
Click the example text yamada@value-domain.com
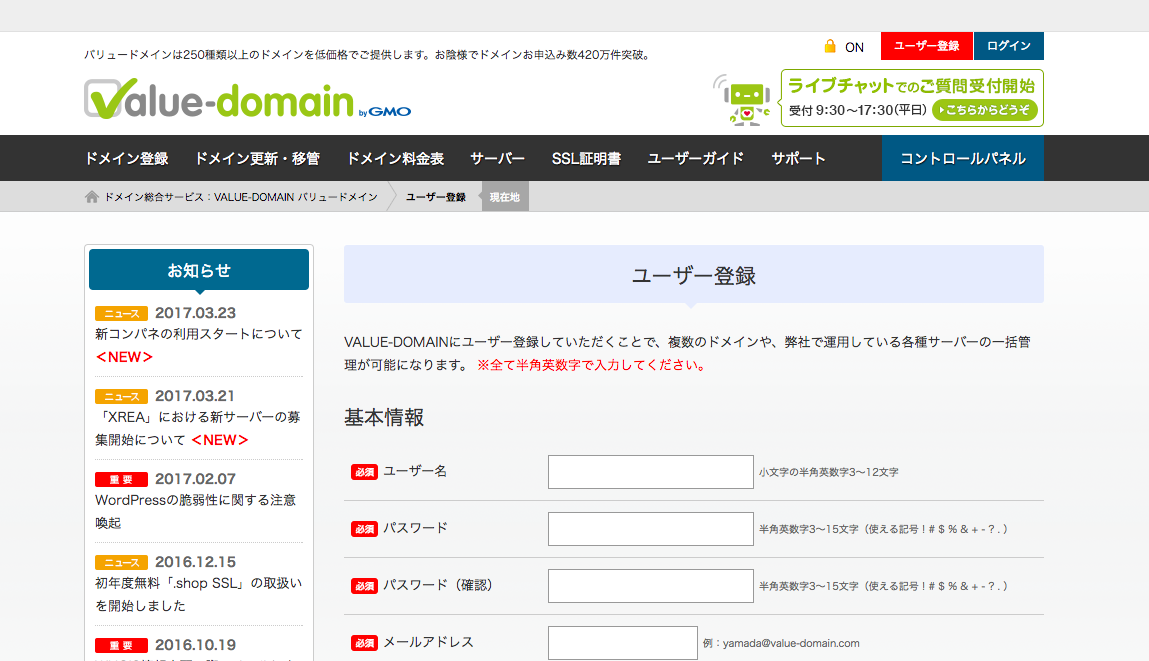tap(791, 643)
